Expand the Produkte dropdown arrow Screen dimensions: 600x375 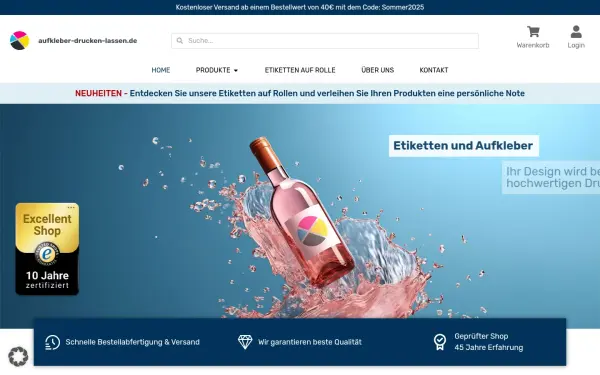[236, 70]
